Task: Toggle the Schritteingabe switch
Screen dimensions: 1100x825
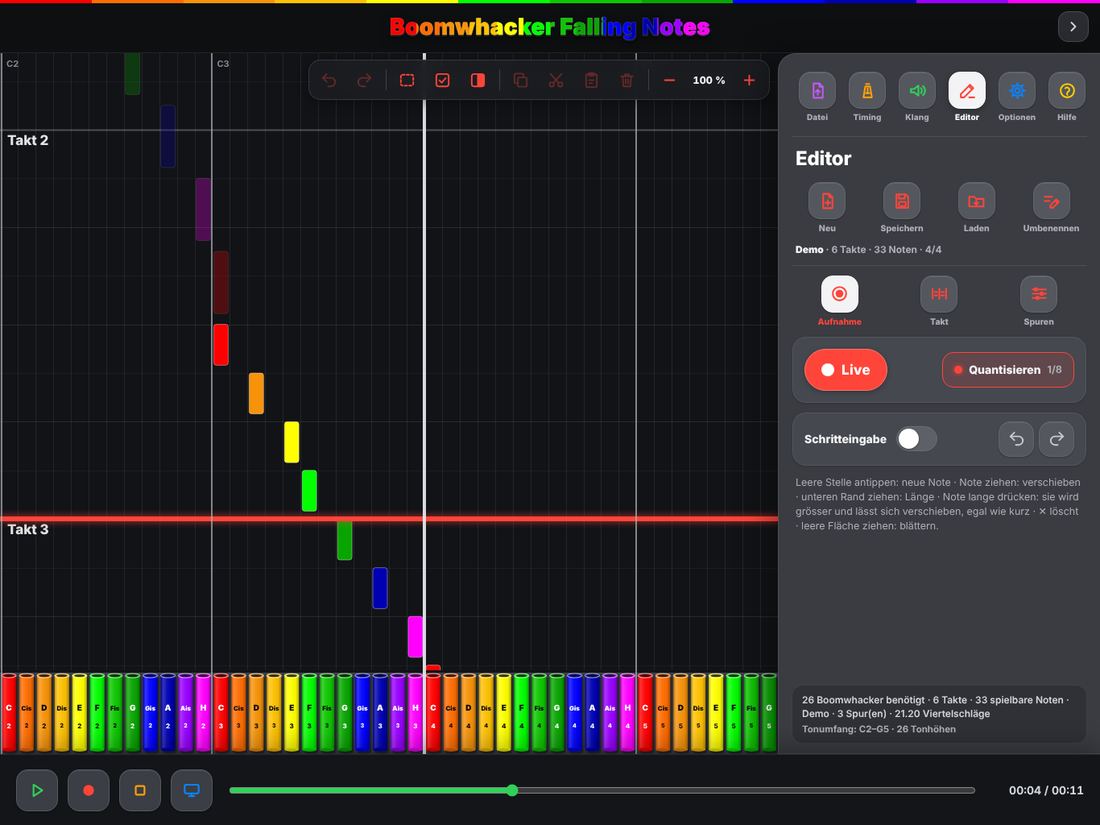Action: [916, 439]
